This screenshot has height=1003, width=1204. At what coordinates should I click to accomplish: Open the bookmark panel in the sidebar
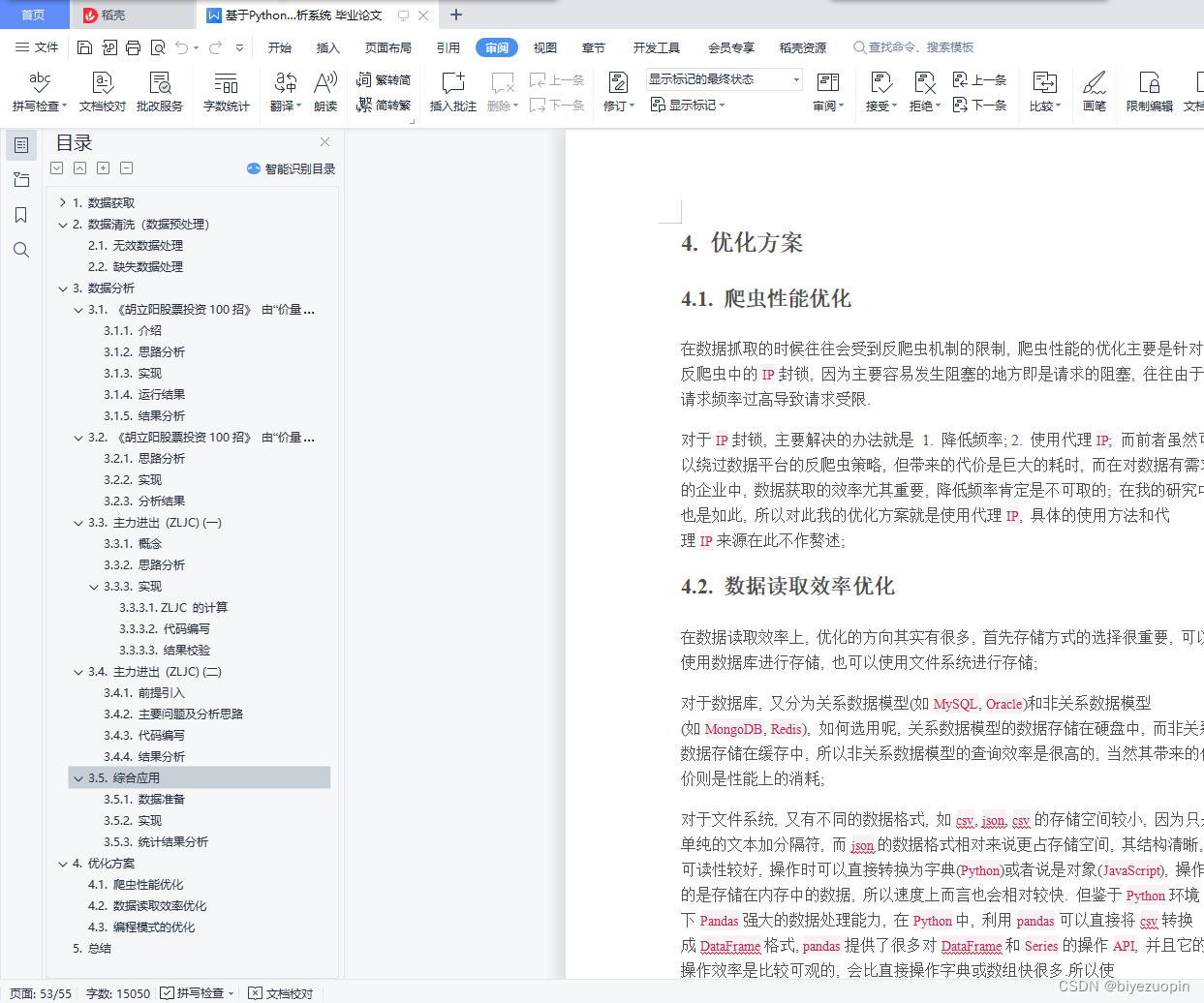coord(21,215)
